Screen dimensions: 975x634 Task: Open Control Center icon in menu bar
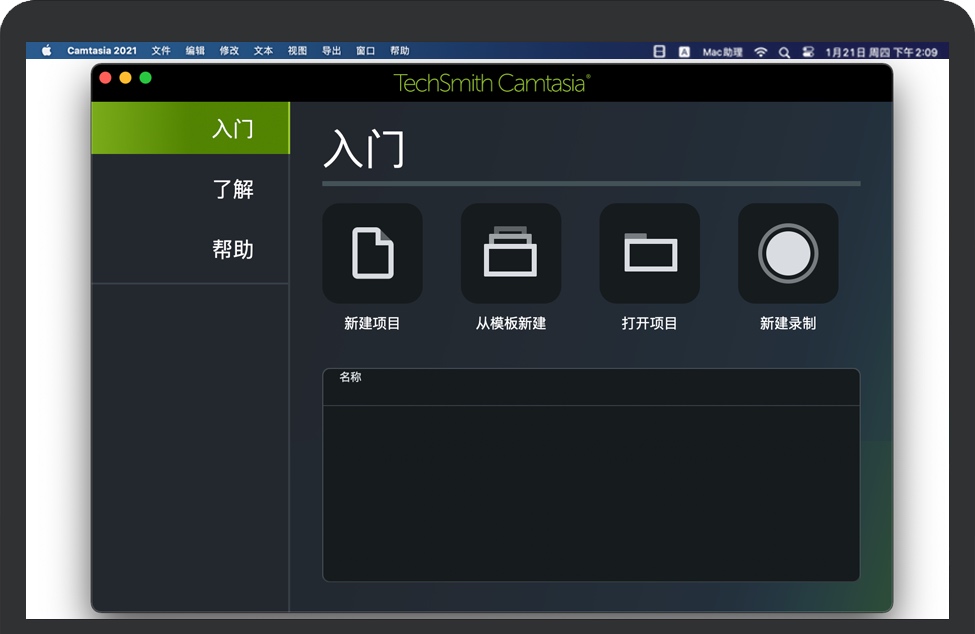(x=808, y=52)
